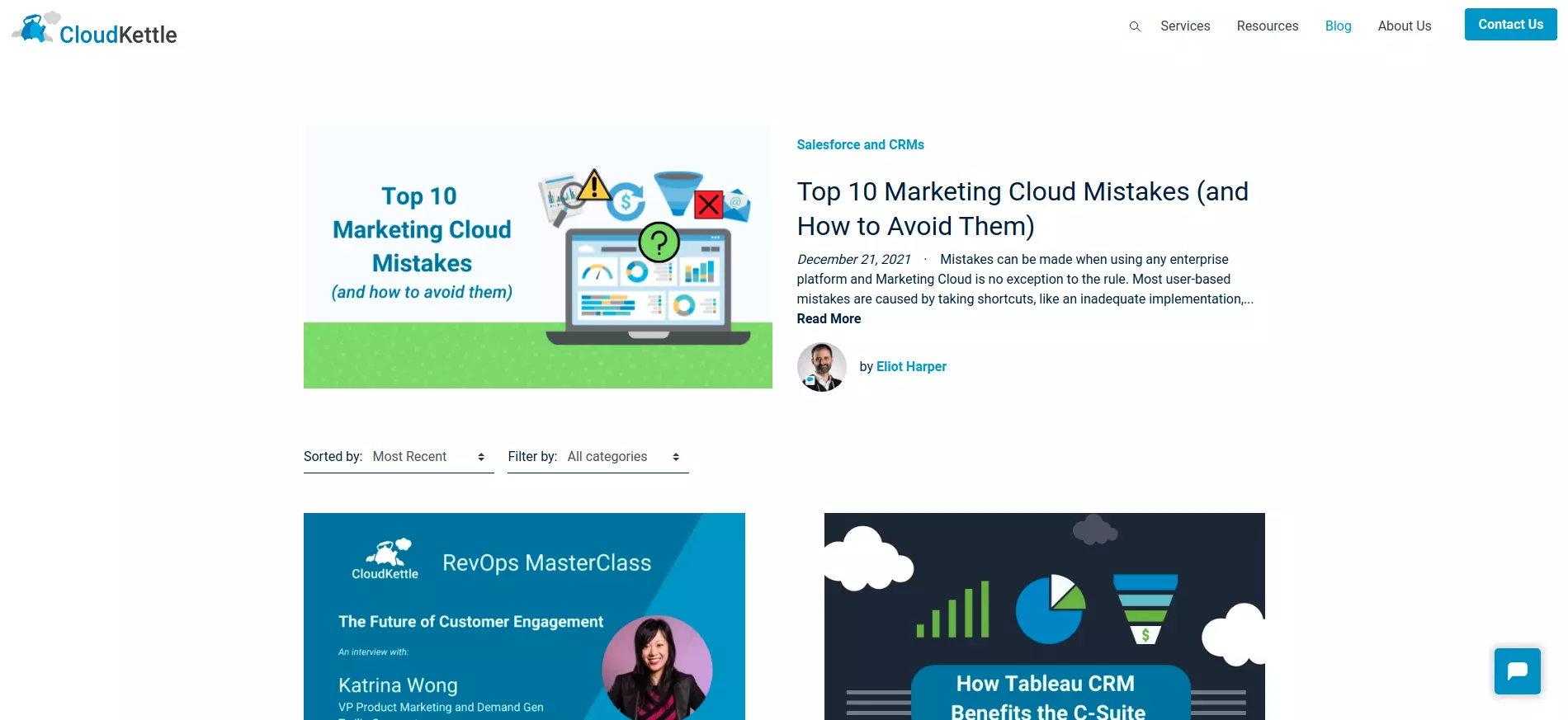Open the Services menu

1185,26
